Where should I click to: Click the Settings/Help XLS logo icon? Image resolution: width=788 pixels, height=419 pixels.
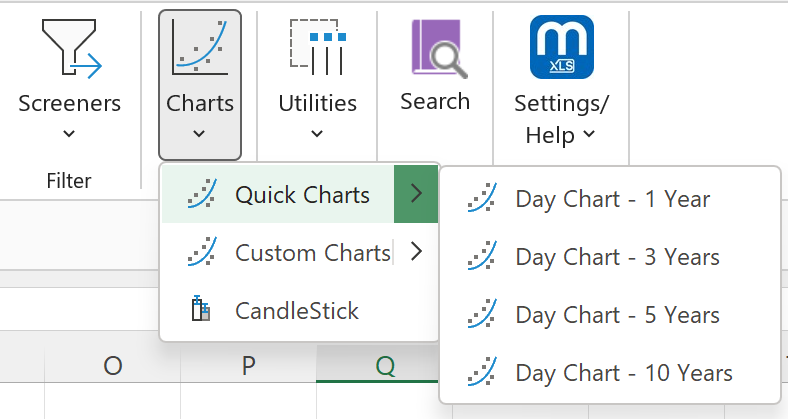click(x=562, y=47)
